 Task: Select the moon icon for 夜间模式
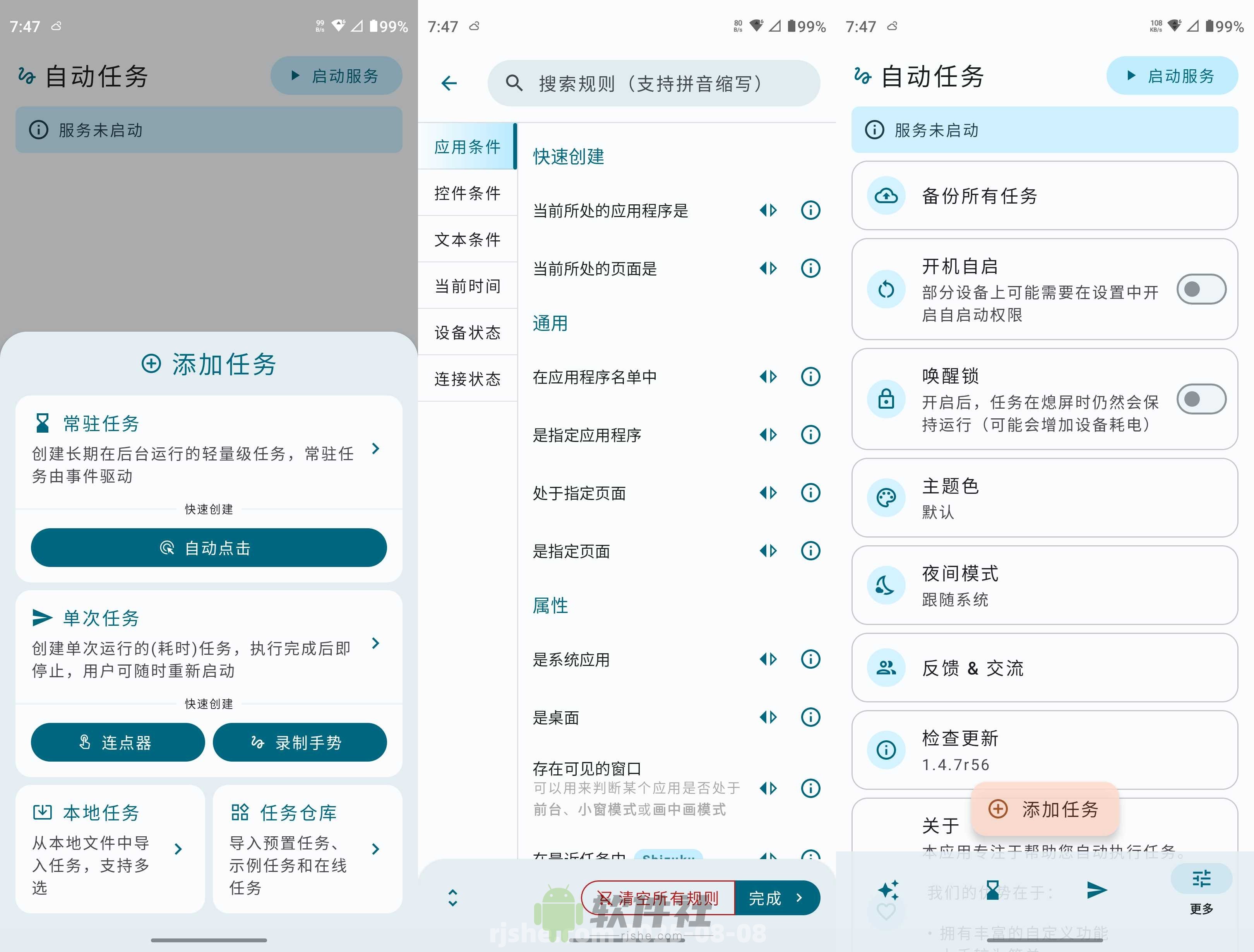886,585
